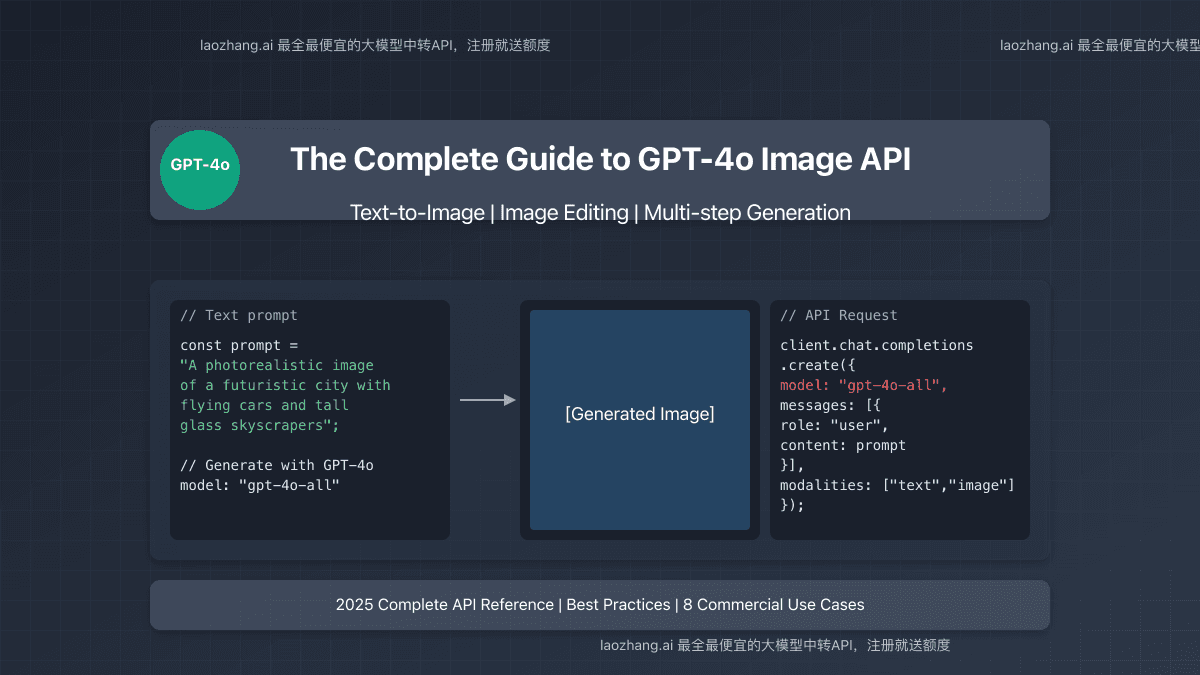Image resolution: width=1200 pixels, height=675 pixels.
Task: Click the line "flying cars and tall"
Action: point(264,405)
